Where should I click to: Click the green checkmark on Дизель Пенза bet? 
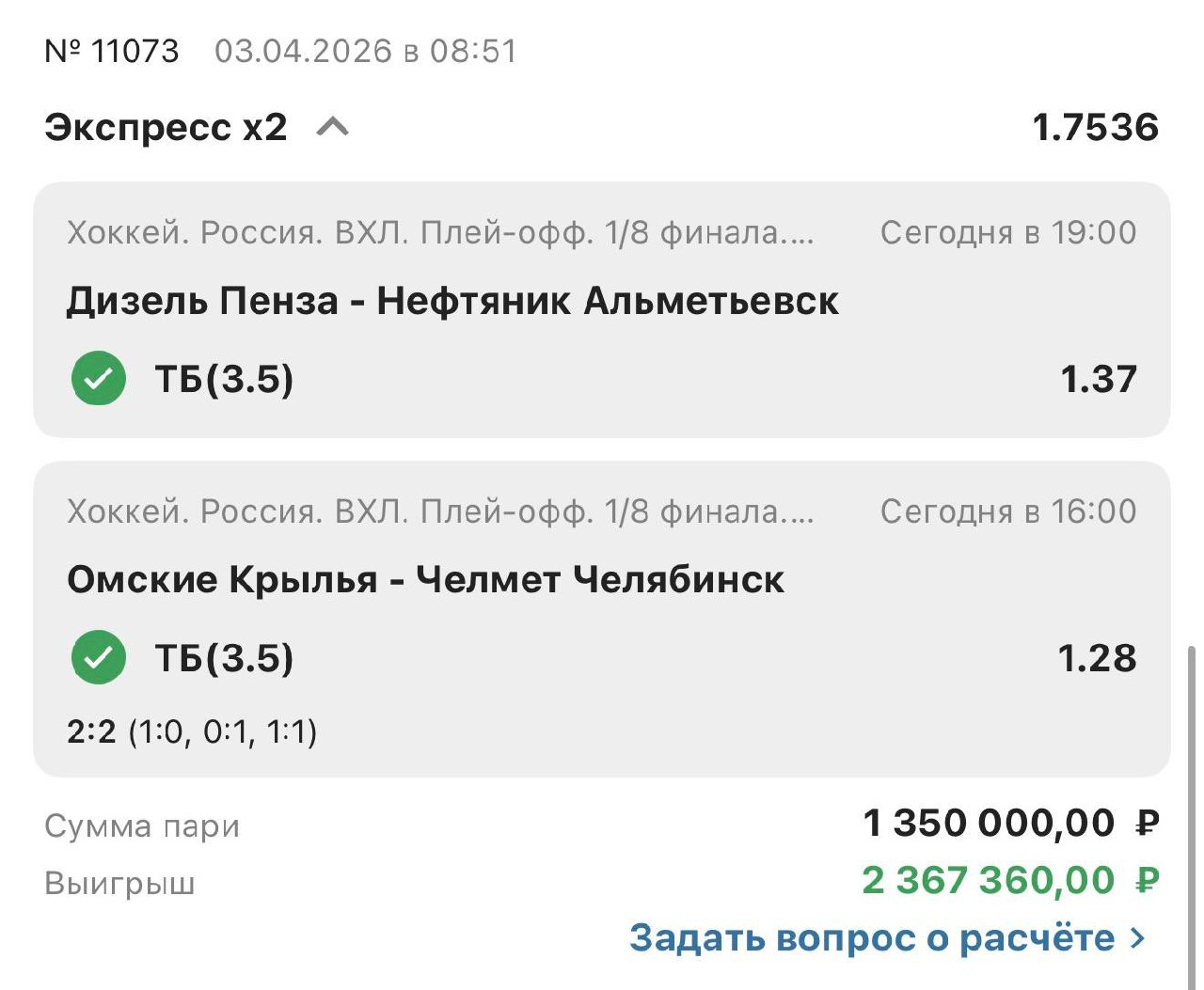98,378
